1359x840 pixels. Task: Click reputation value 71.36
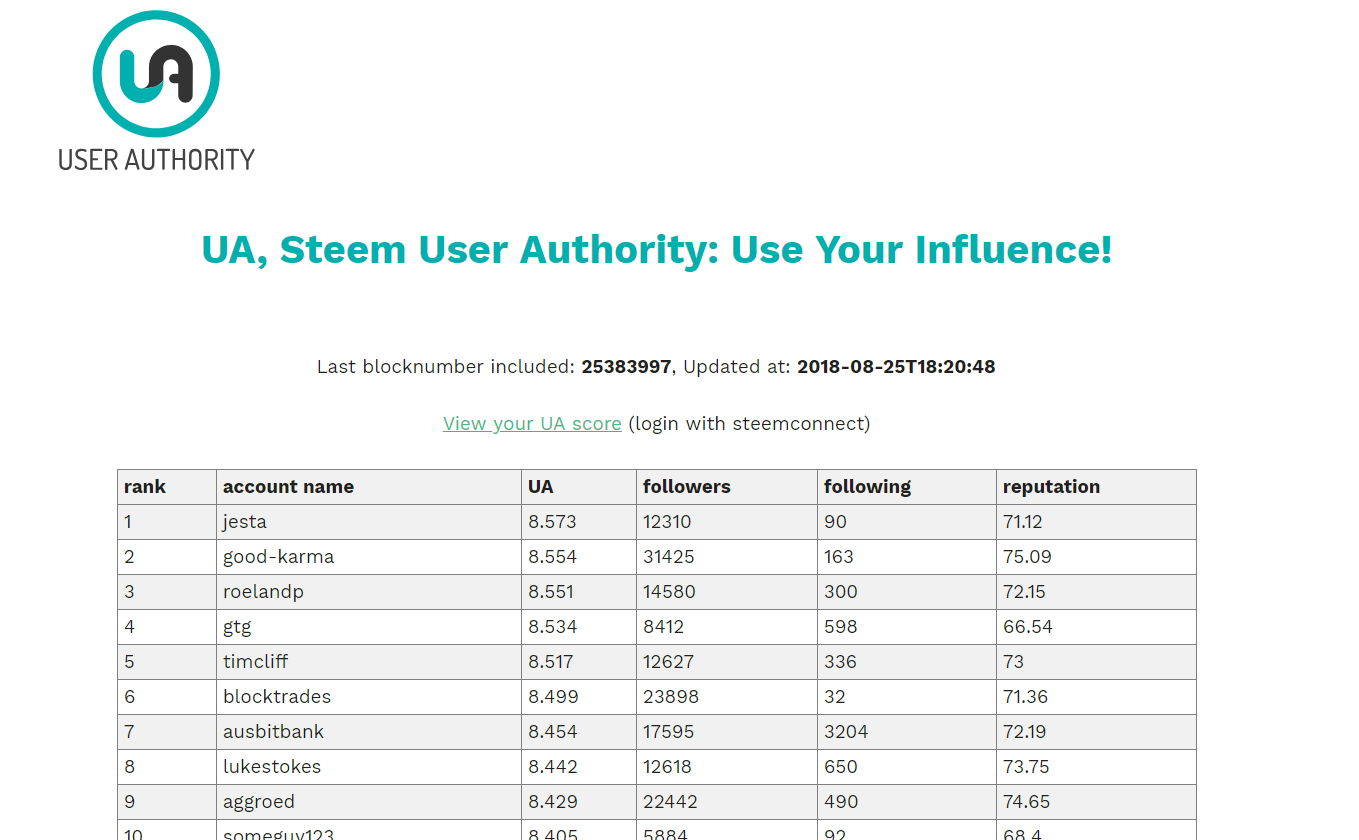1026,697
